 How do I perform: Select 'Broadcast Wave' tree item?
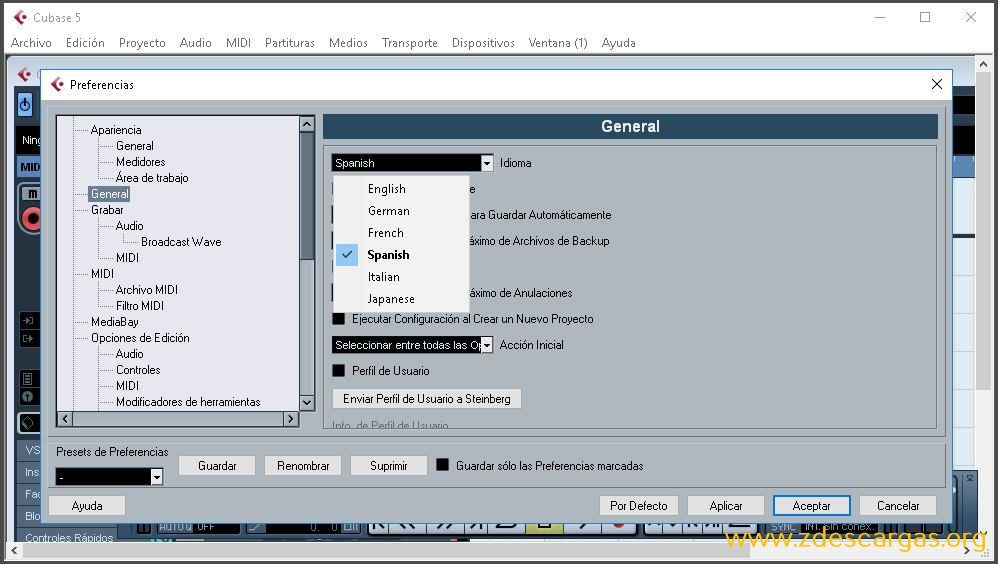tap(181, 242)
